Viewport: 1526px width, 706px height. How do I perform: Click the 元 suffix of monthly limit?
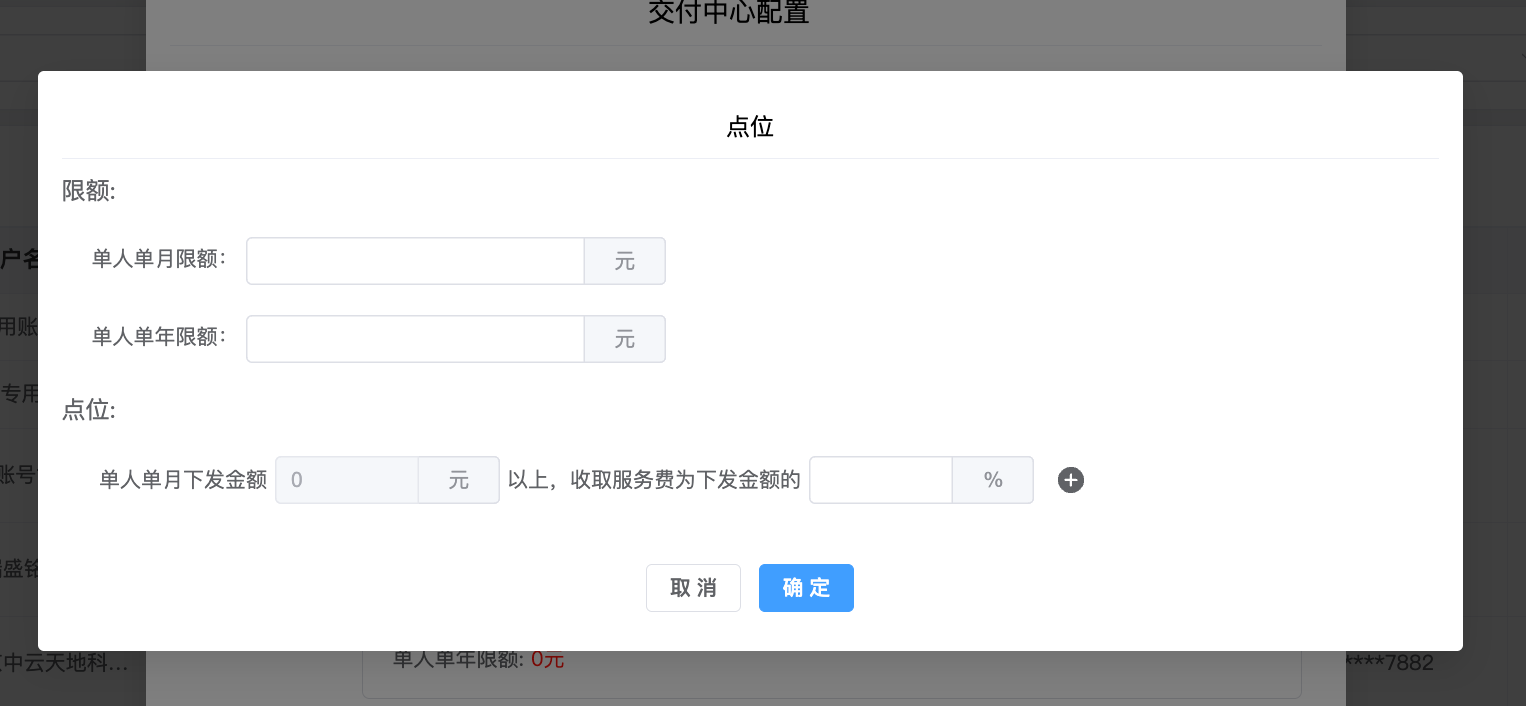(x=625, y=261)
